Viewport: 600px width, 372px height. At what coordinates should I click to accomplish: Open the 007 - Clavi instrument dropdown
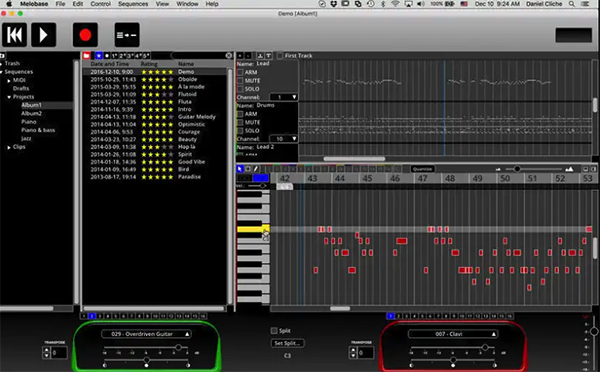click(453, 334)
